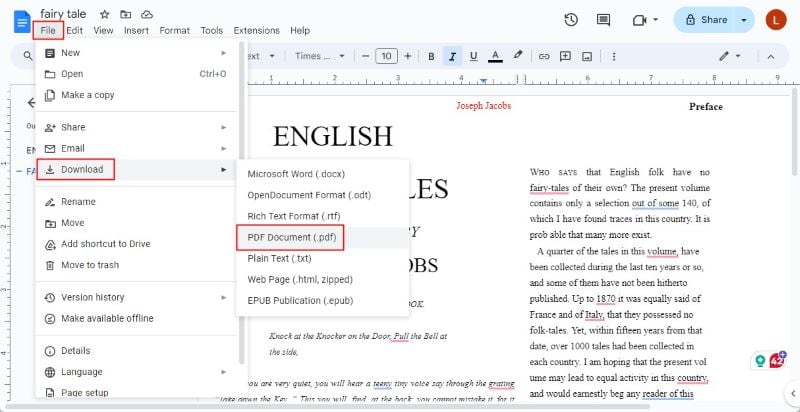The image size is (800, 412).
Task: Open the Help menu
Action: (300, 31)
